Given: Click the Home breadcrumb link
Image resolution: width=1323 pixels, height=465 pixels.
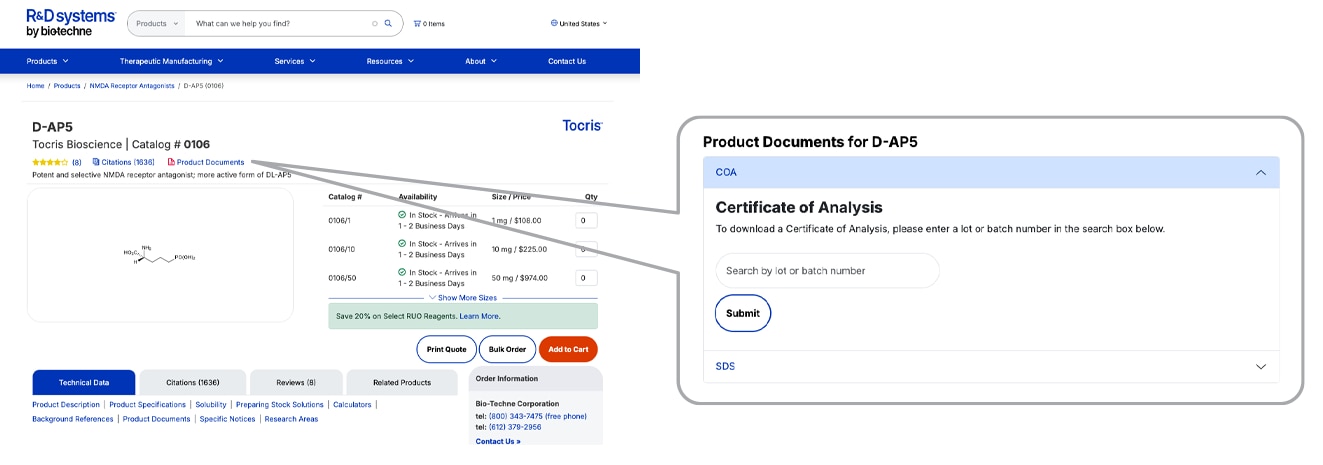Looking at the screenshot, I should coord(35,86).
